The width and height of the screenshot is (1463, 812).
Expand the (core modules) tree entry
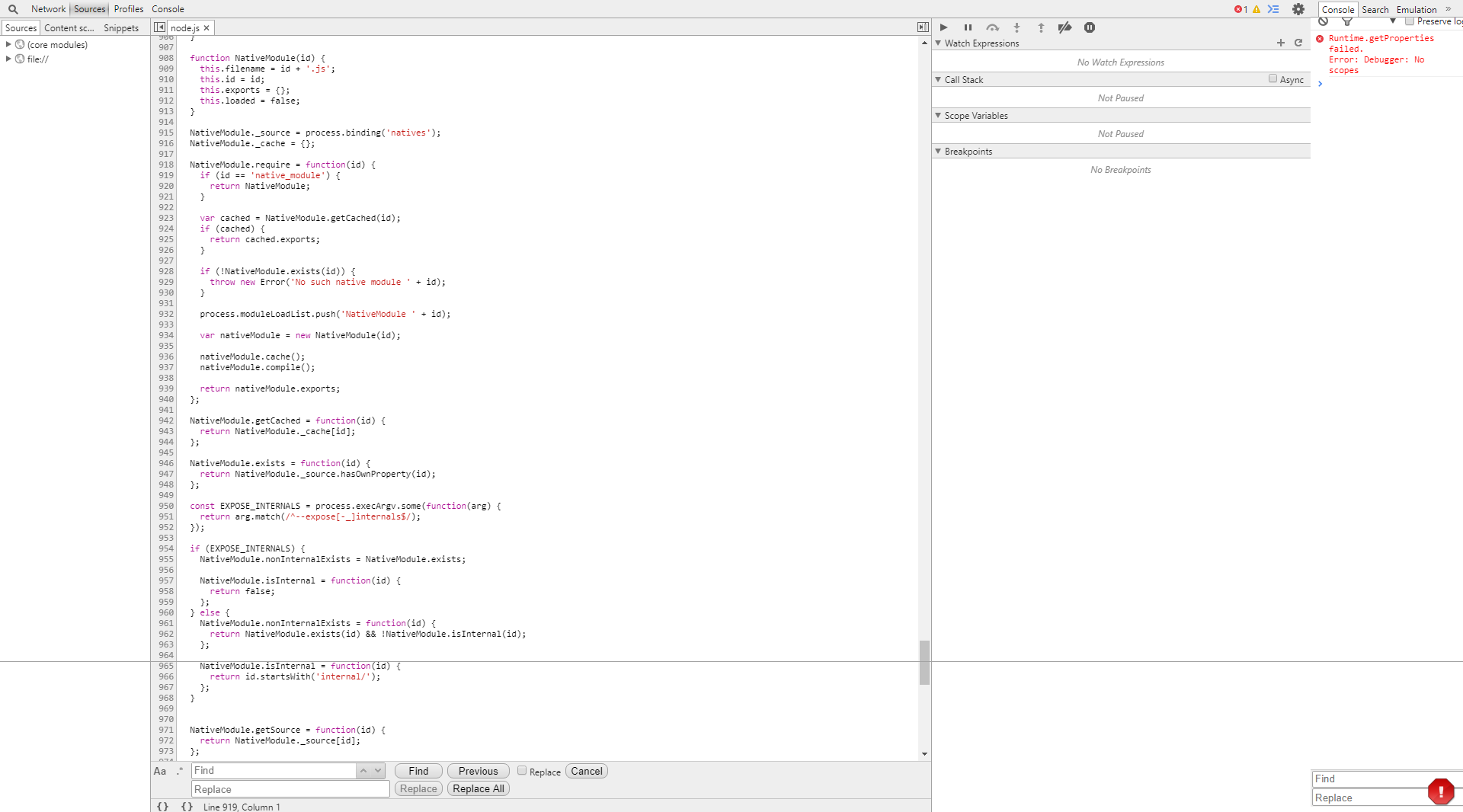(x=7, y=44)
